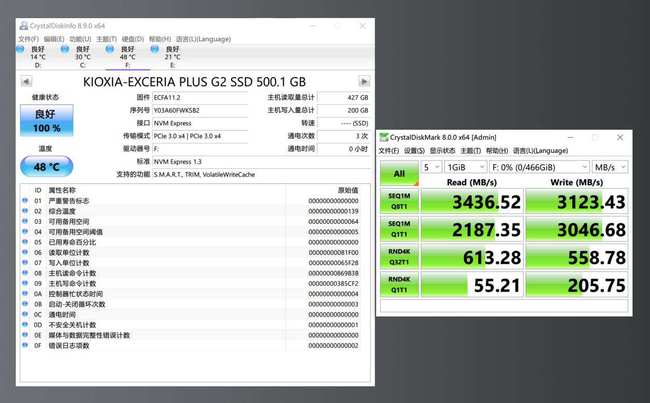Click status dot of attribute 0A 控制器忙状态时间
650x403 pixels.
click(25, 294)
